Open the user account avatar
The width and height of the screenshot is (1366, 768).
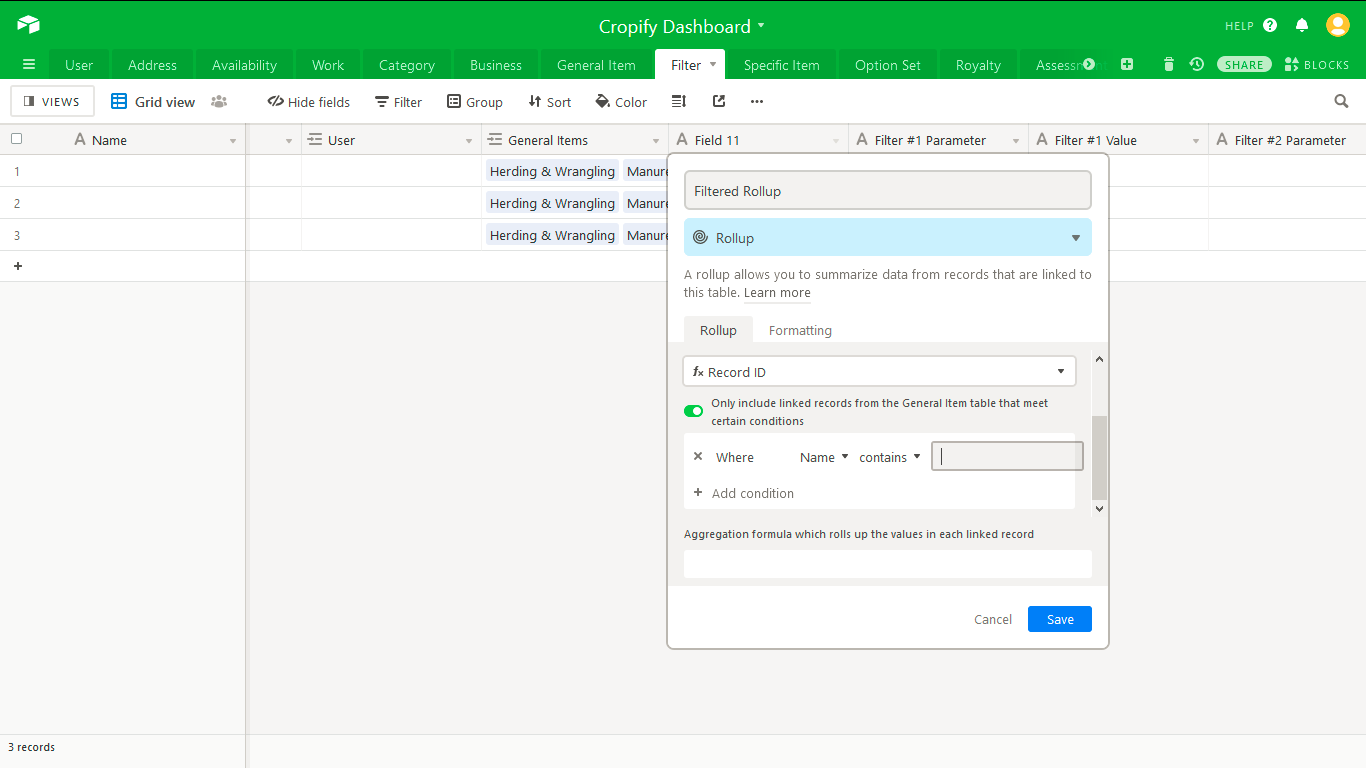[x=1338, y=25]
